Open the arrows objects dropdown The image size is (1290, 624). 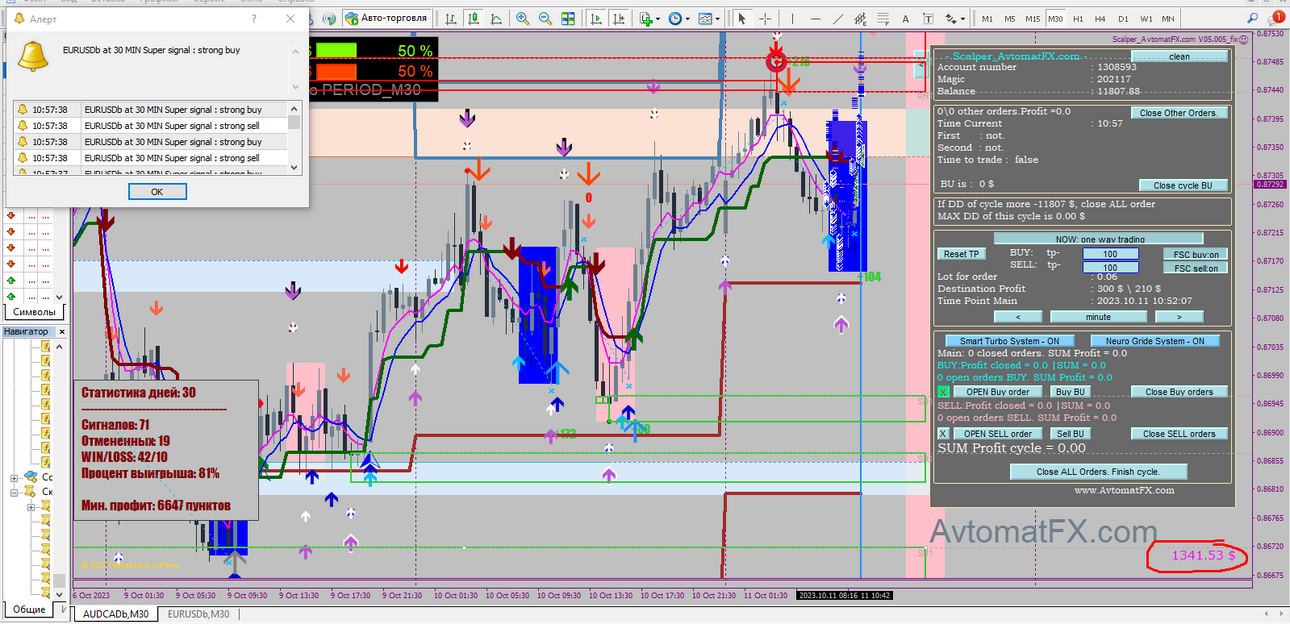(953, 18)
